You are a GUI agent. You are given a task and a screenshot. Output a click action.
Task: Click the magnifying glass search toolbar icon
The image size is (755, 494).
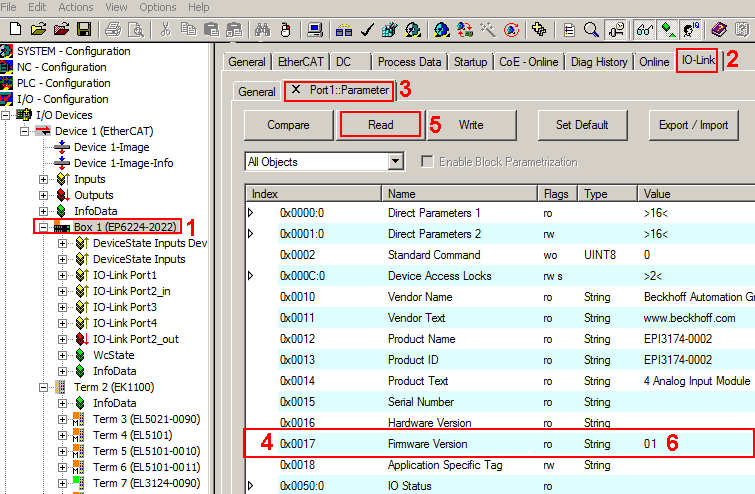coord(591,30)
